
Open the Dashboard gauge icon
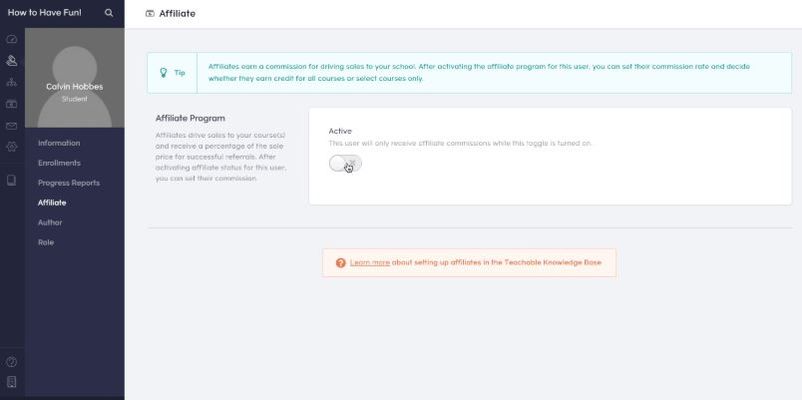pyautogui.click(x=12, y=39)
